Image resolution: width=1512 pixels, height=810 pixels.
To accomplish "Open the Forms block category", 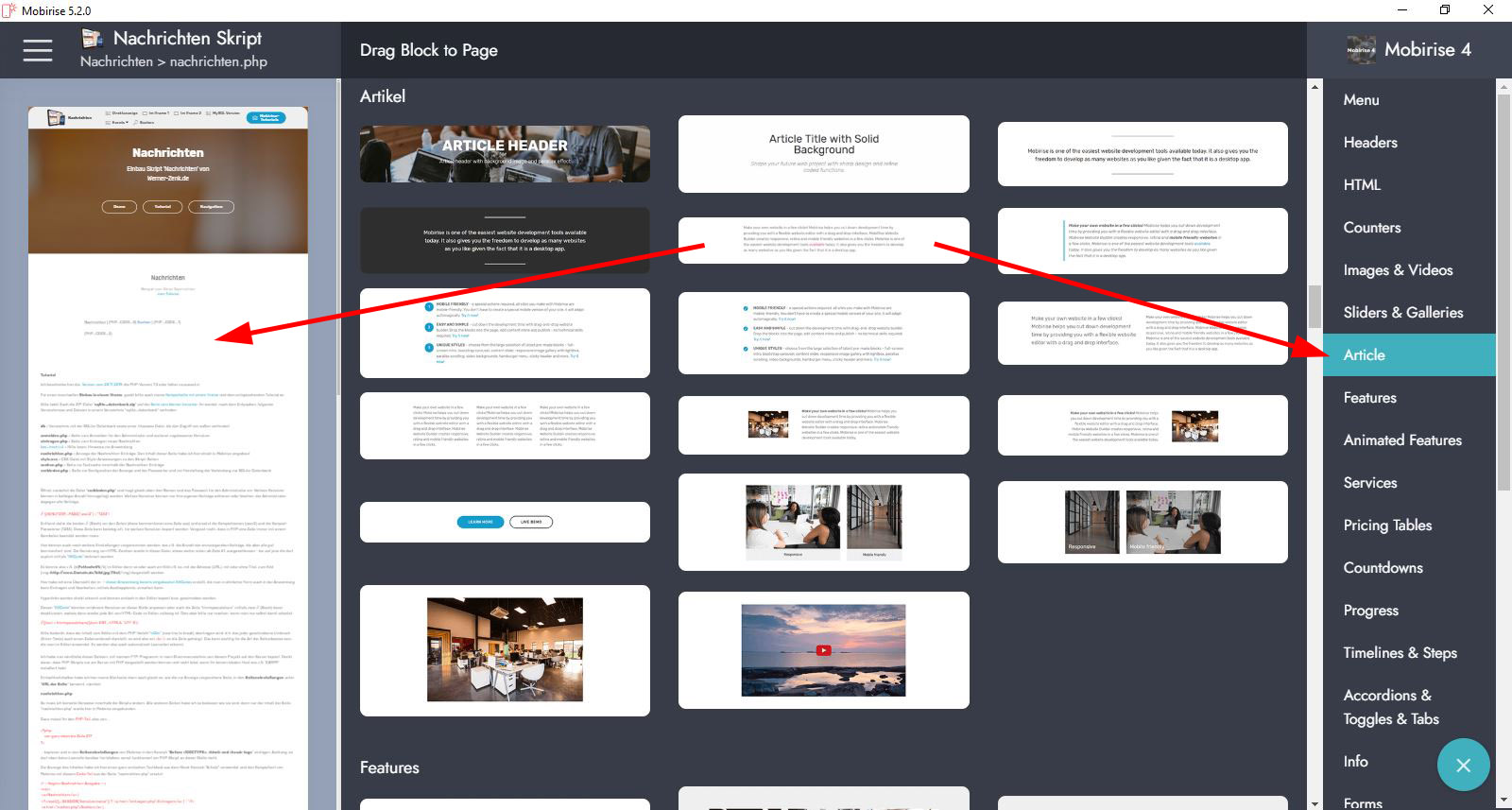I will coord(1363,802).
